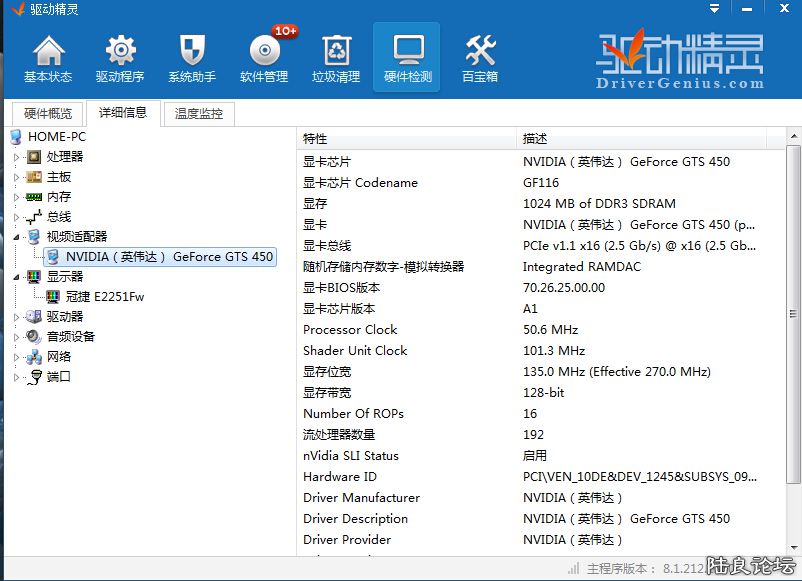Click the details list vertical scrollbar
Image resolution: width=802 pixels, height=581 pixels.
[793, 300]
